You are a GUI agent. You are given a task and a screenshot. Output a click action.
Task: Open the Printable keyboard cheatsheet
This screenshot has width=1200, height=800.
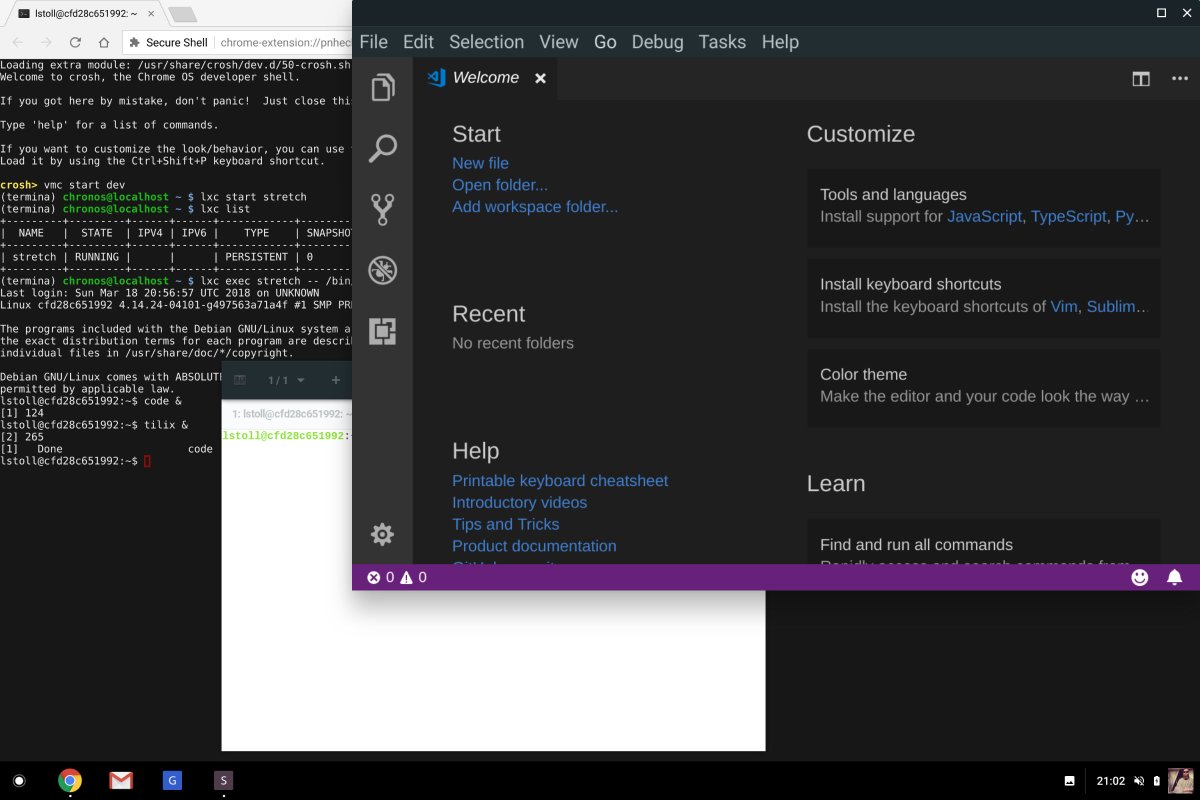[x=560, y=480]
